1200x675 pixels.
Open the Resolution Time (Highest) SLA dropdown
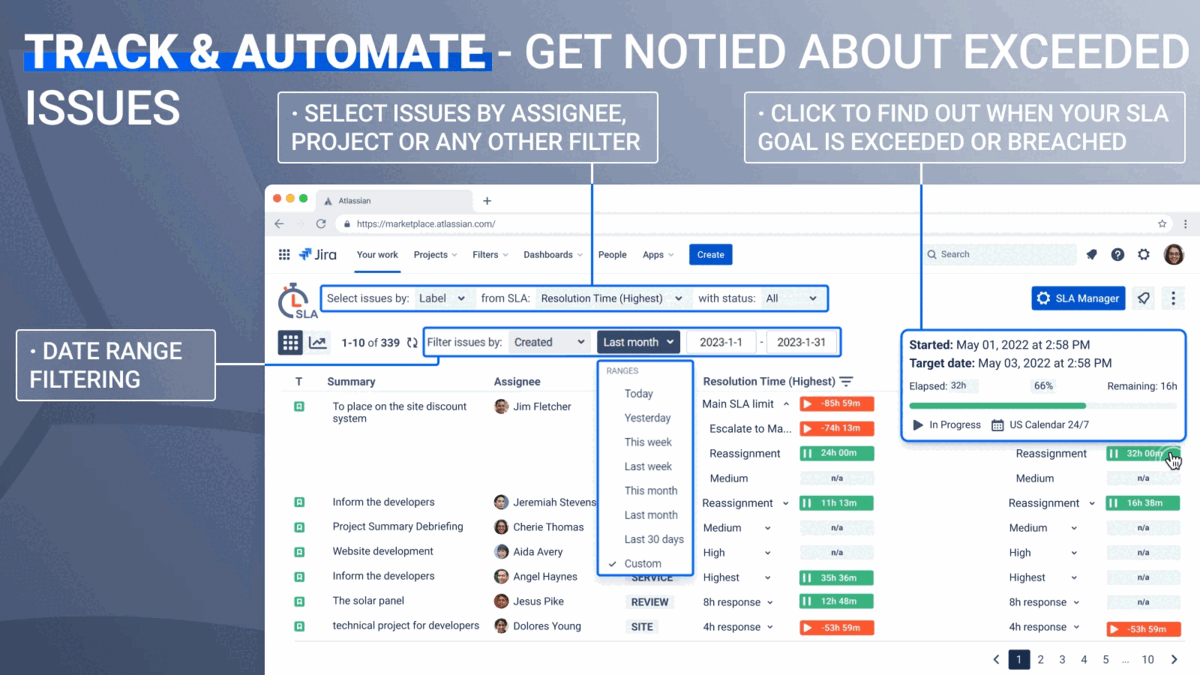click(x=611, y=298)
